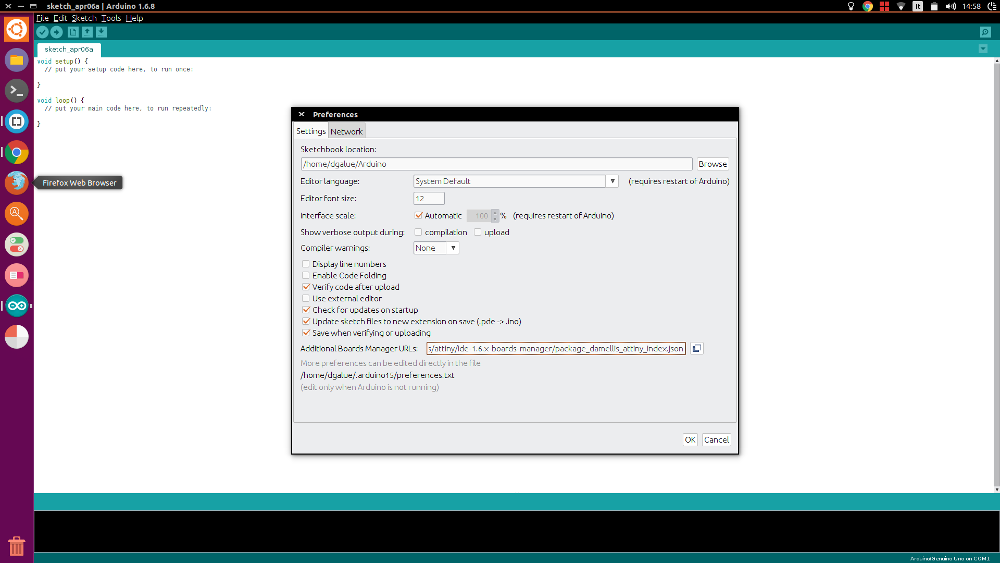Toggle Save when verifying or uploading

[306, 333]
